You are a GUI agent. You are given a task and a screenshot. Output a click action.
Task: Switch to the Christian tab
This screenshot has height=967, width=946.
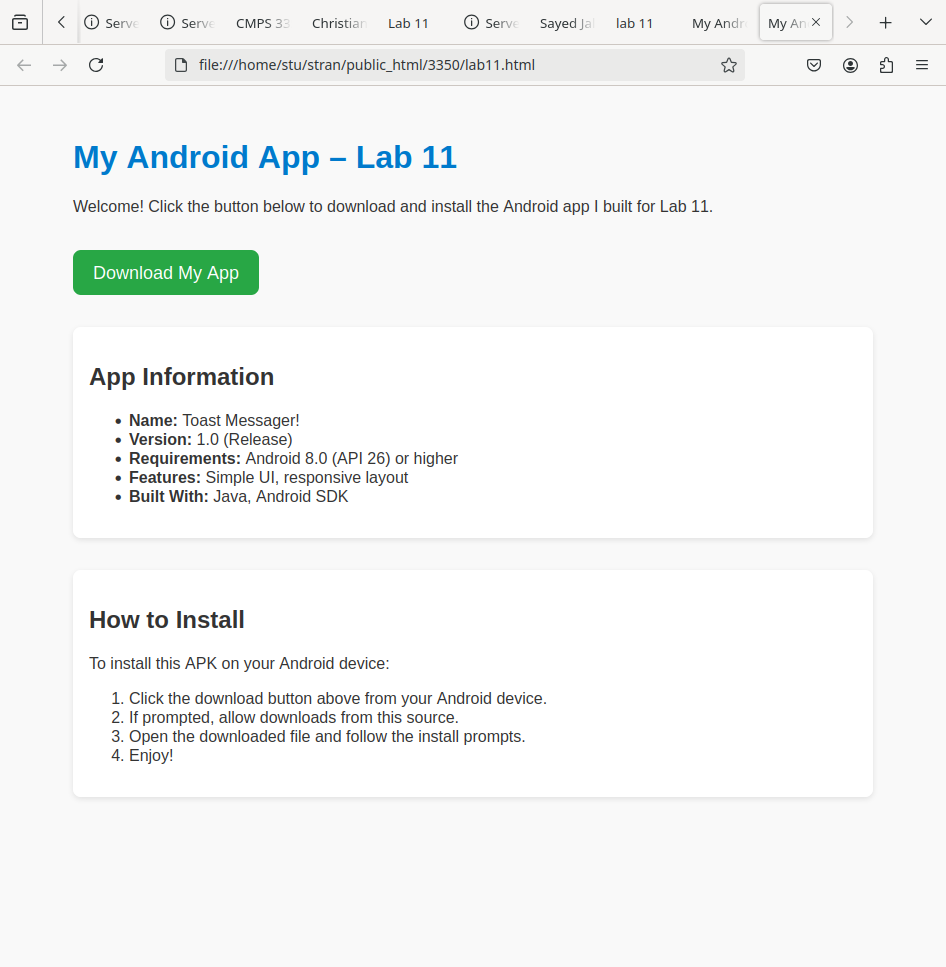tap(339, 23)
